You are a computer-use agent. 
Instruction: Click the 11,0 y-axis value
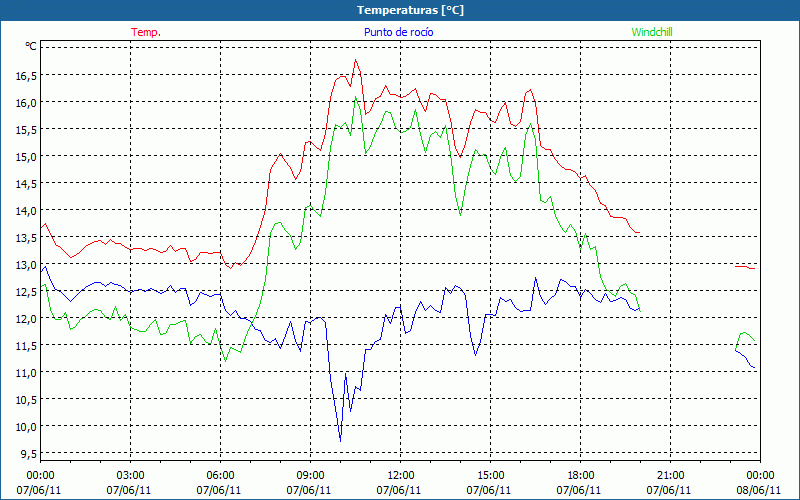coord(26,373)
